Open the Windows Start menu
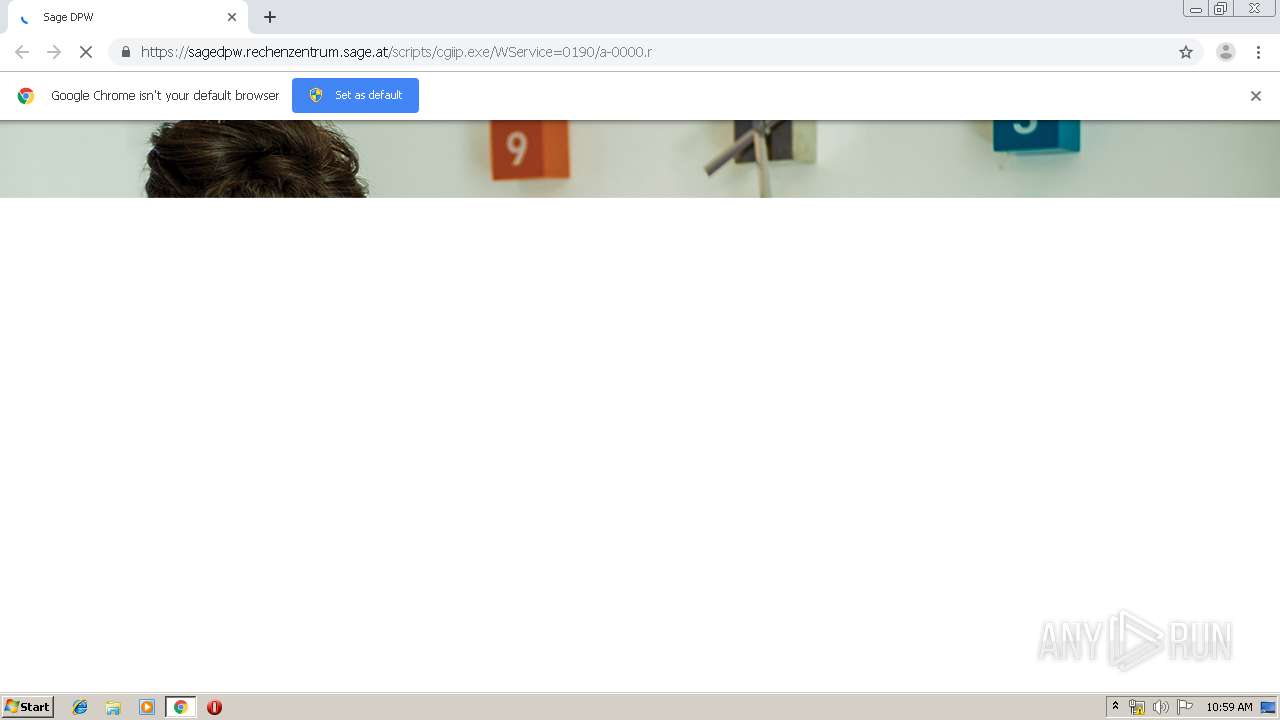 point(28,707)
